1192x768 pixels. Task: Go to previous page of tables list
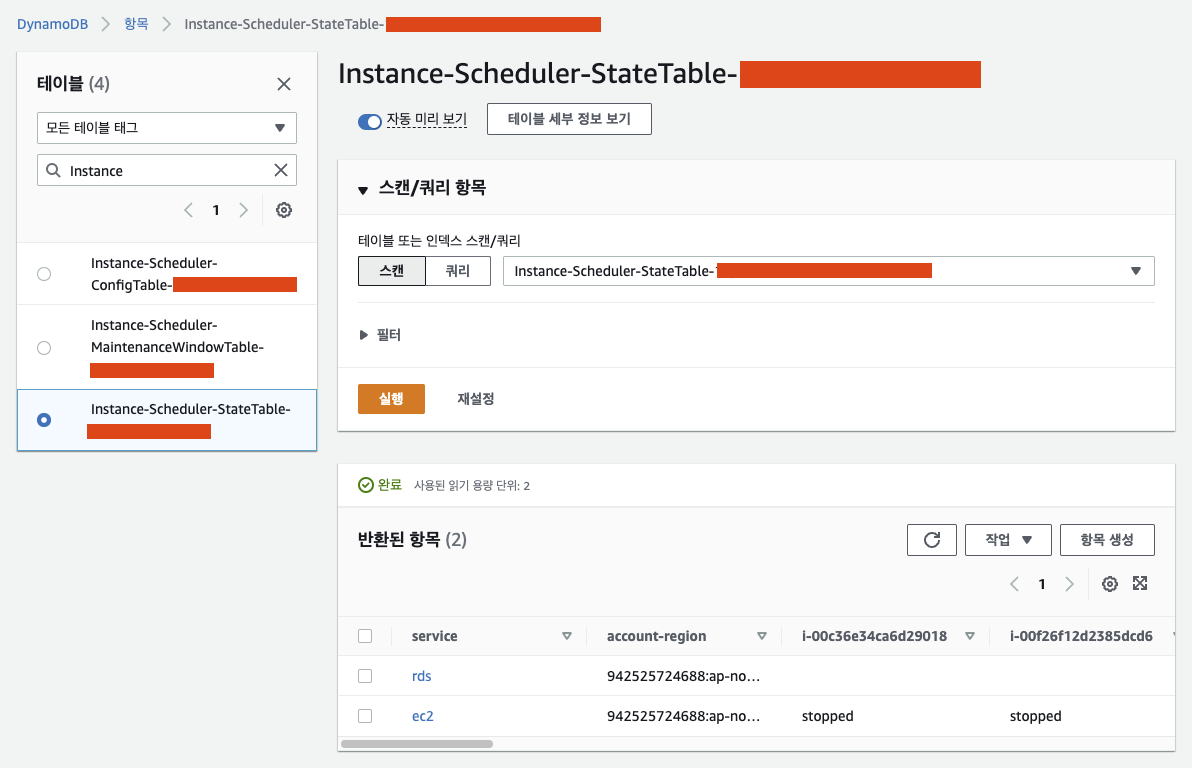pyautogui.click(x=189, y=210)
